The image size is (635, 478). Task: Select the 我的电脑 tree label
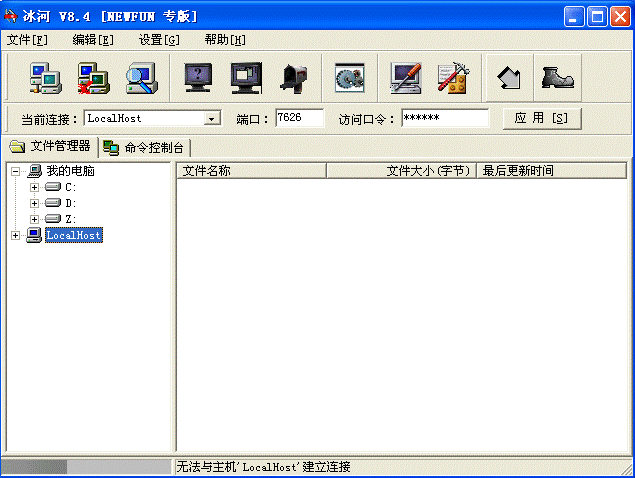point(70,171)
